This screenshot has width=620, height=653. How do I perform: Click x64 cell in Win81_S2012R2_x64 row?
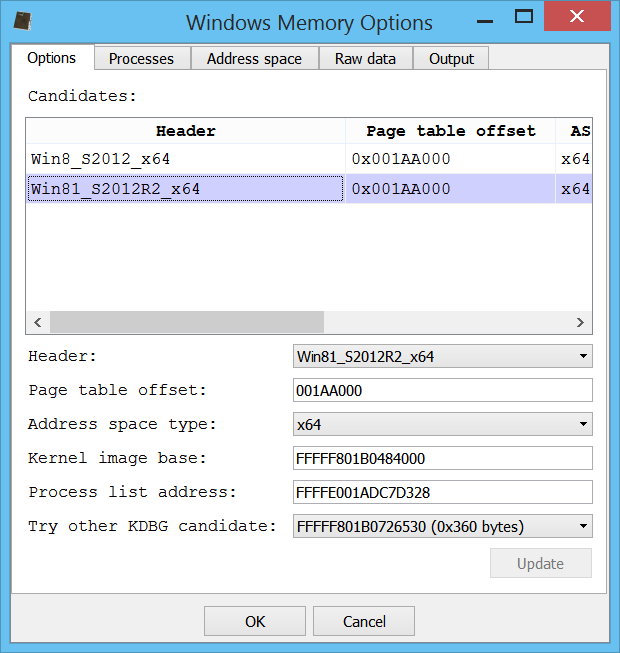click(x=574, y=189)
